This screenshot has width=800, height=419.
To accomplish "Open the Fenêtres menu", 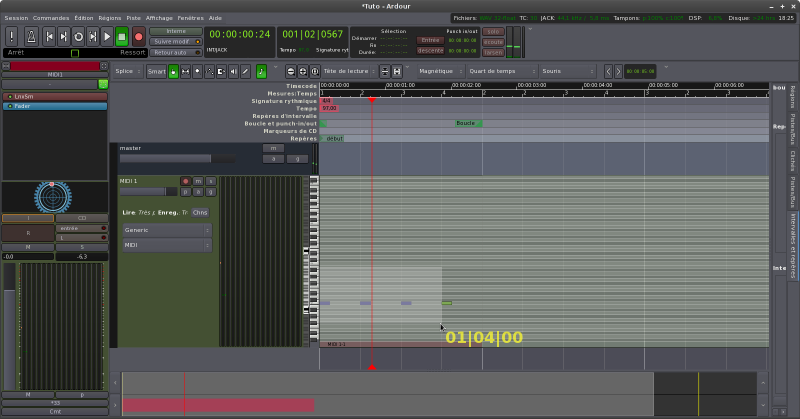I will point(190,18).
